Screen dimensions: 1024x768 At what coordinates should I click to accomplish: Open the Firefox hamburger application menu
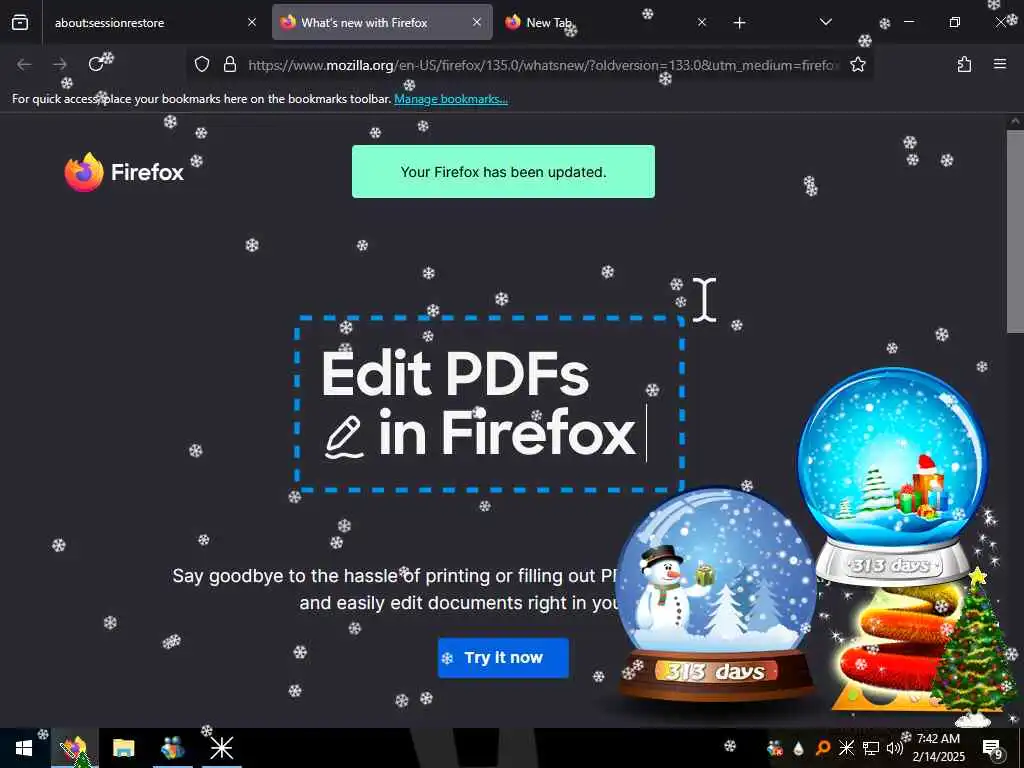point(1000,64)
